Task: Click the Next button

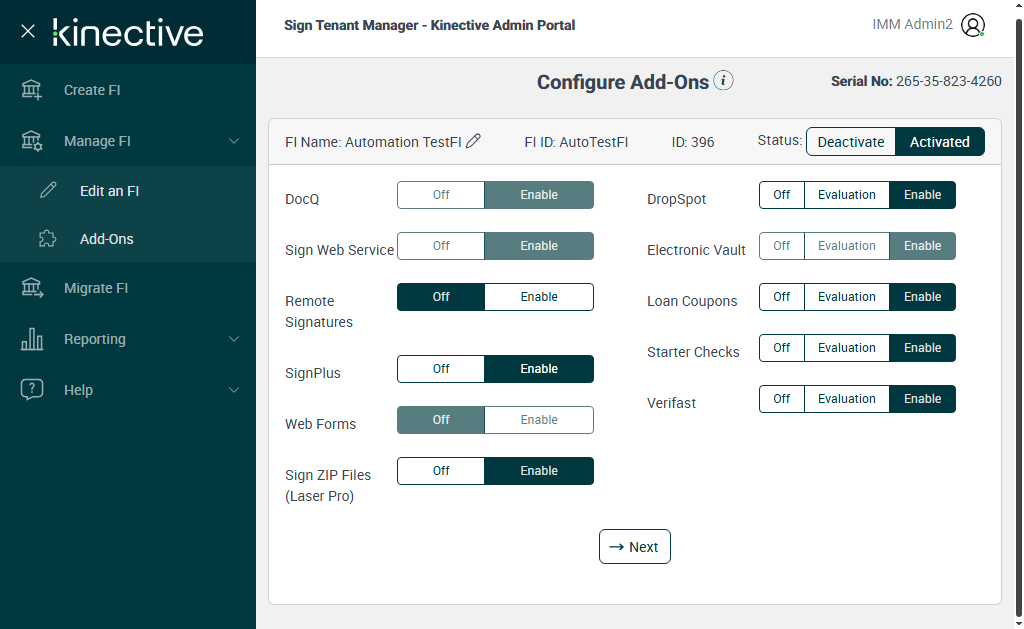Action: click(634, 547)
